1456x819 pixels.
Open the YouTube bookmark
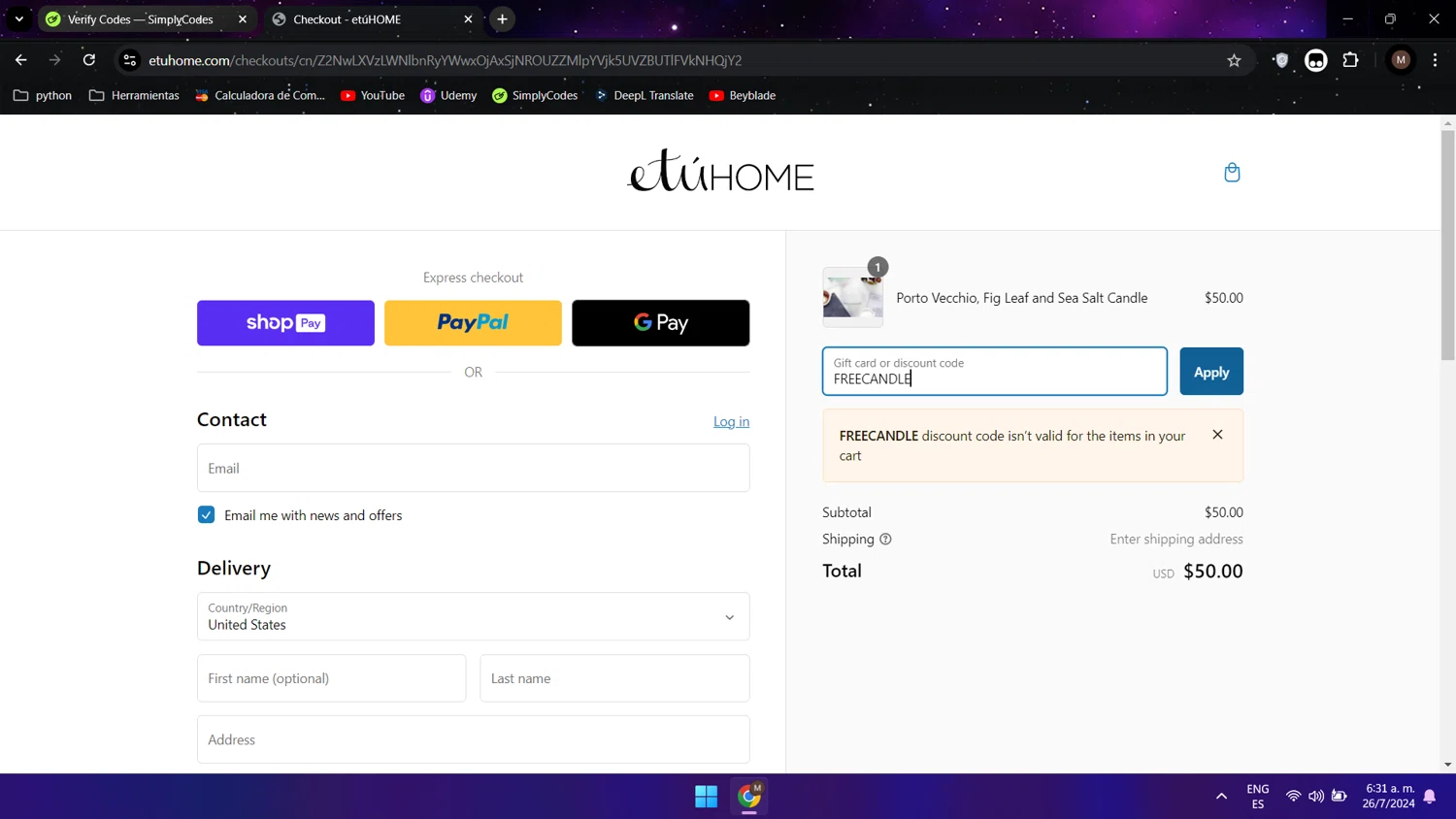(x=373, y=95)
